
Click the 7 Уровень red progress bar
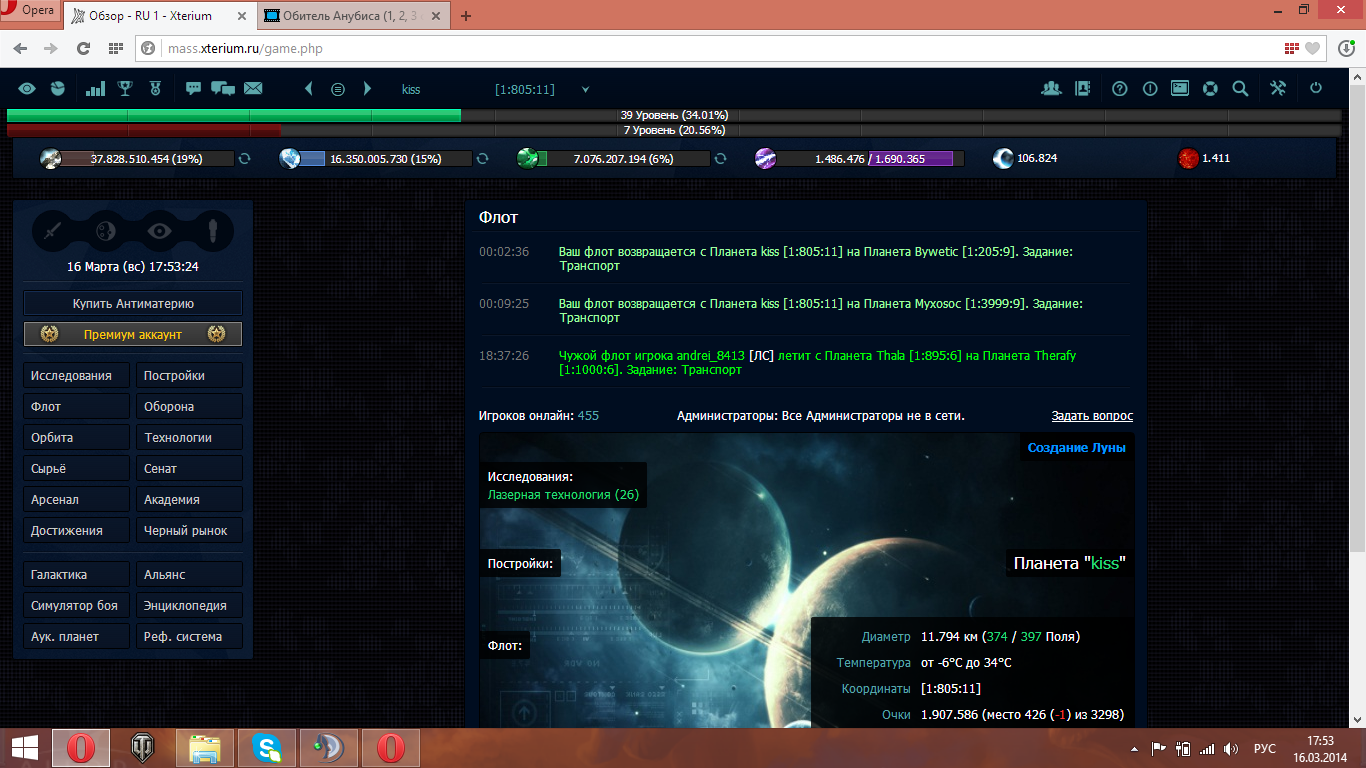click(x=674, y=130)
